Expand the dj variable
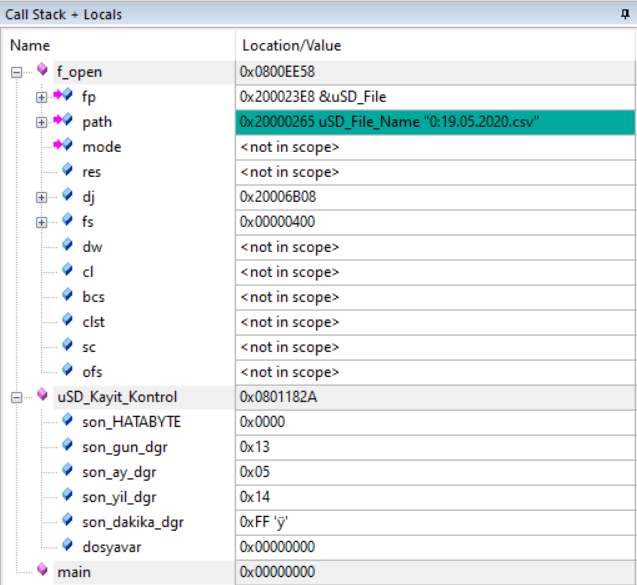Image resolution: width=637 pixels, height=585 pixels. coord(41,197)
